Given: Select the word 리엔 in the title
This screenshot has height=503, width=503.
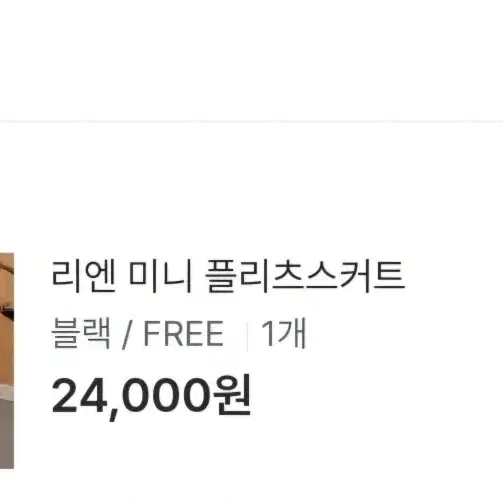Looking at the screenshot, I should pyautogui.click(x=84, y=277).
